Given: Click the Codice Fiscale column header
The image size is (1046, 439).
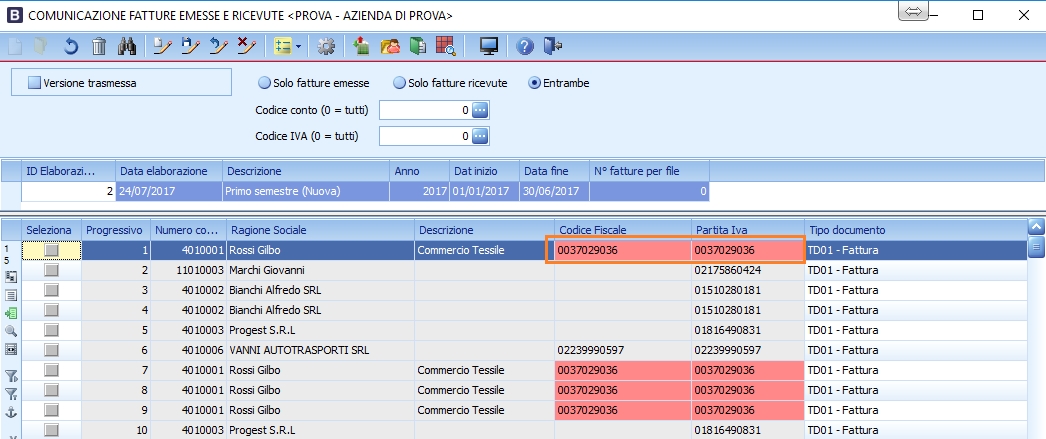Looking at the screenshot, I should click(622, 230).
